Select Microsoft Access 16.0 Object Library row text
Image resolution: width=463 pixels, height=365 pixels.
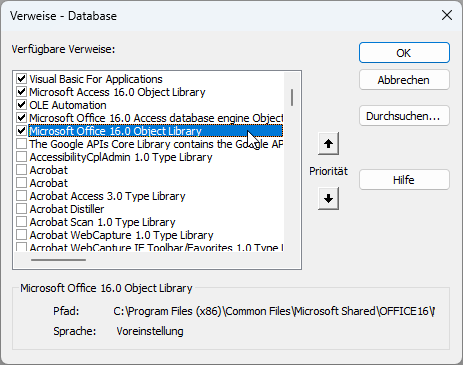click(x=117, y=92)
